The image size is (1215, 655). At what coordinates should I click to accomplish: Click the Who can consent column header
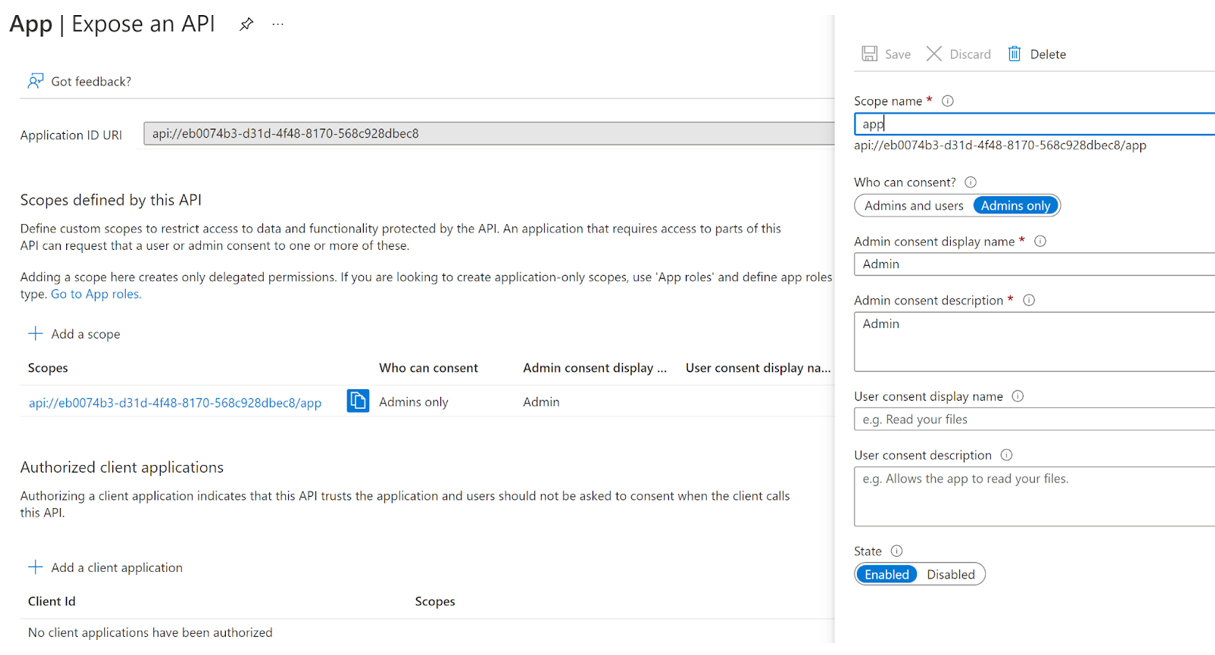pyautogui.click(x=428, y=368)
